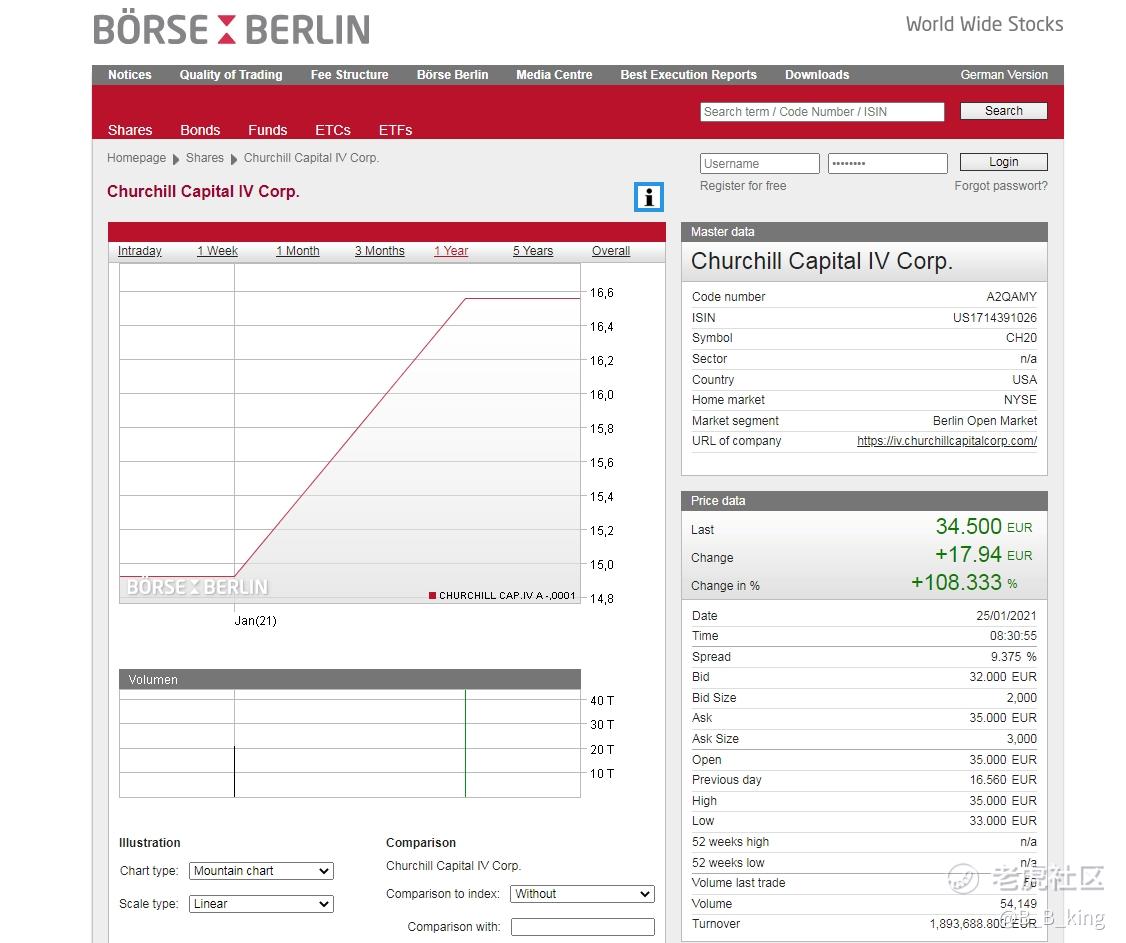Click Shares in the breadcrumb
Screen dimensions: 1126x943
pos(205,158)
